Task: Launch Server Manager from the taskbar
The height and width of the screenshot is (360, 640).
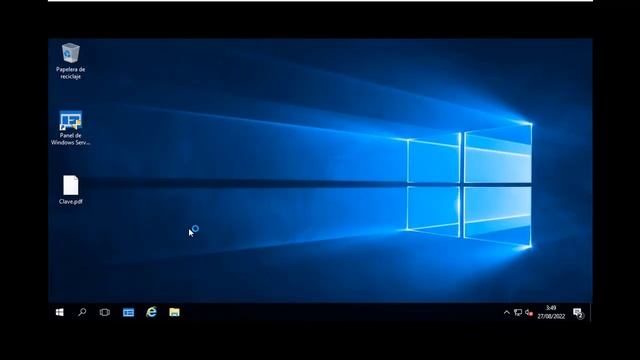Action: tap(128, 312)
